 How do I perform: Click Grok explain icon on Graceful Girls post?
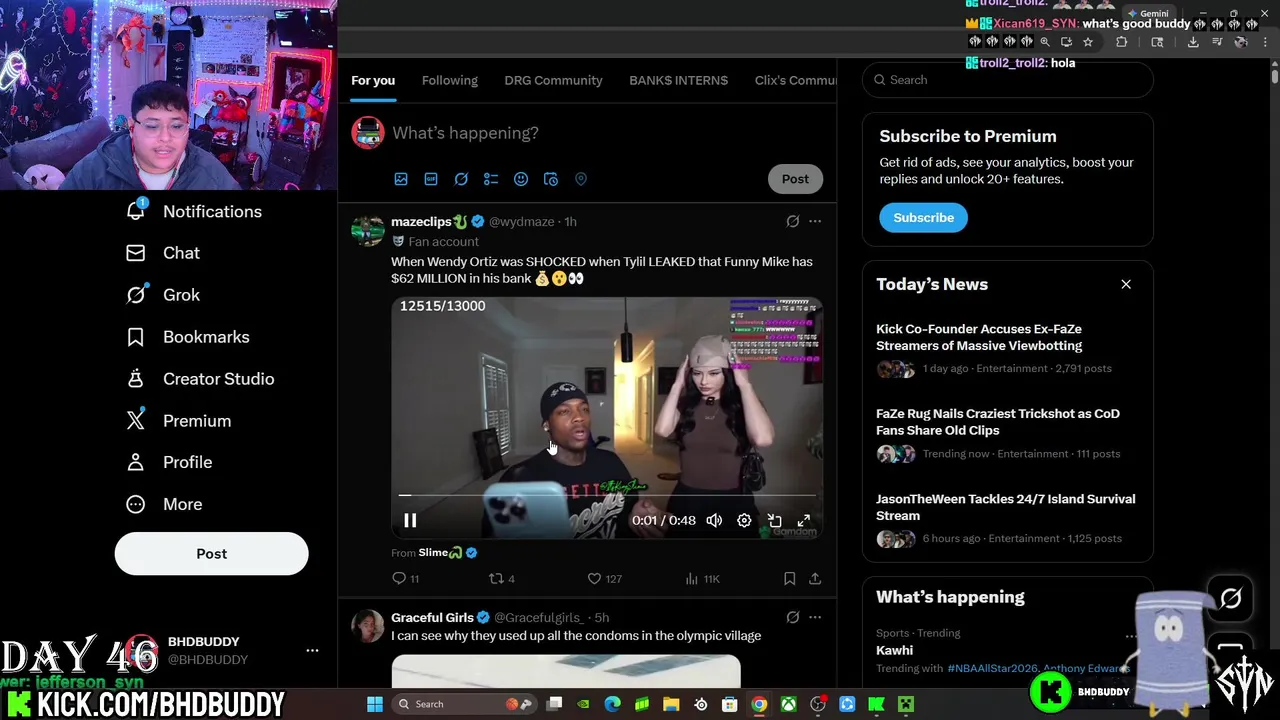pyautogui.click(x=793, y=617)
